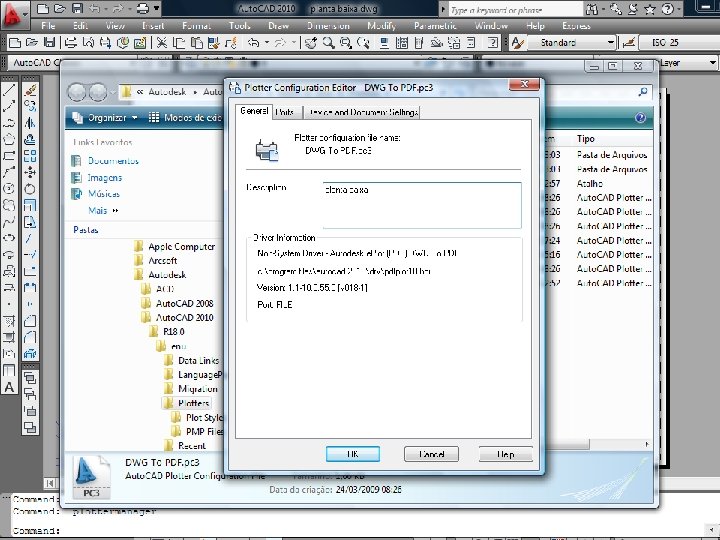Image resolution: width=720 pixels, height=540 pixels.
Task: Open the File menu
Action: (x=48, y=26)
